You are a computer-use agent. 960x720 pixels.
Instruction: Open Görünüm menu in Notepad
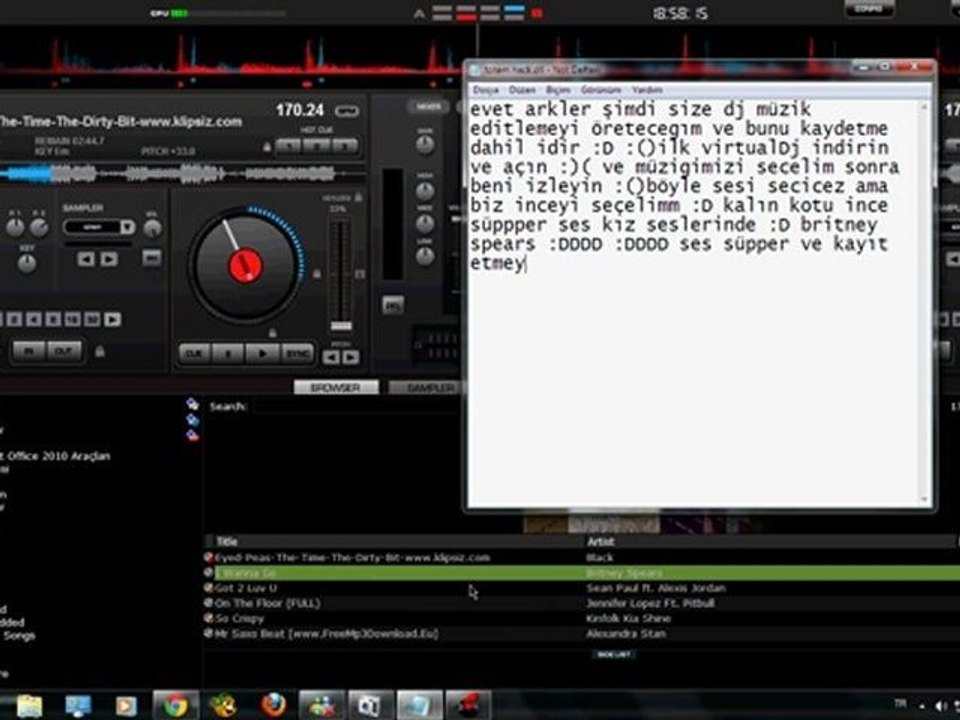click(601, 90)
